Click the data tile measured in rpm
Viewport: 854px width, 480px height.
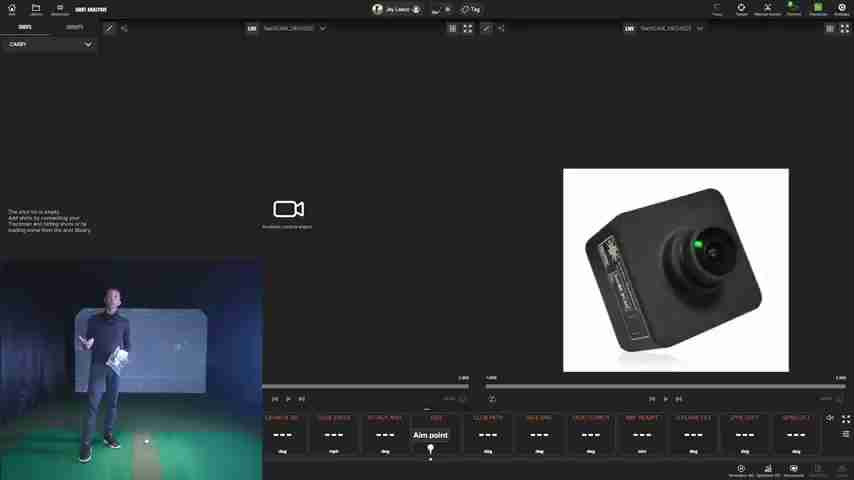tap(642, 434)
